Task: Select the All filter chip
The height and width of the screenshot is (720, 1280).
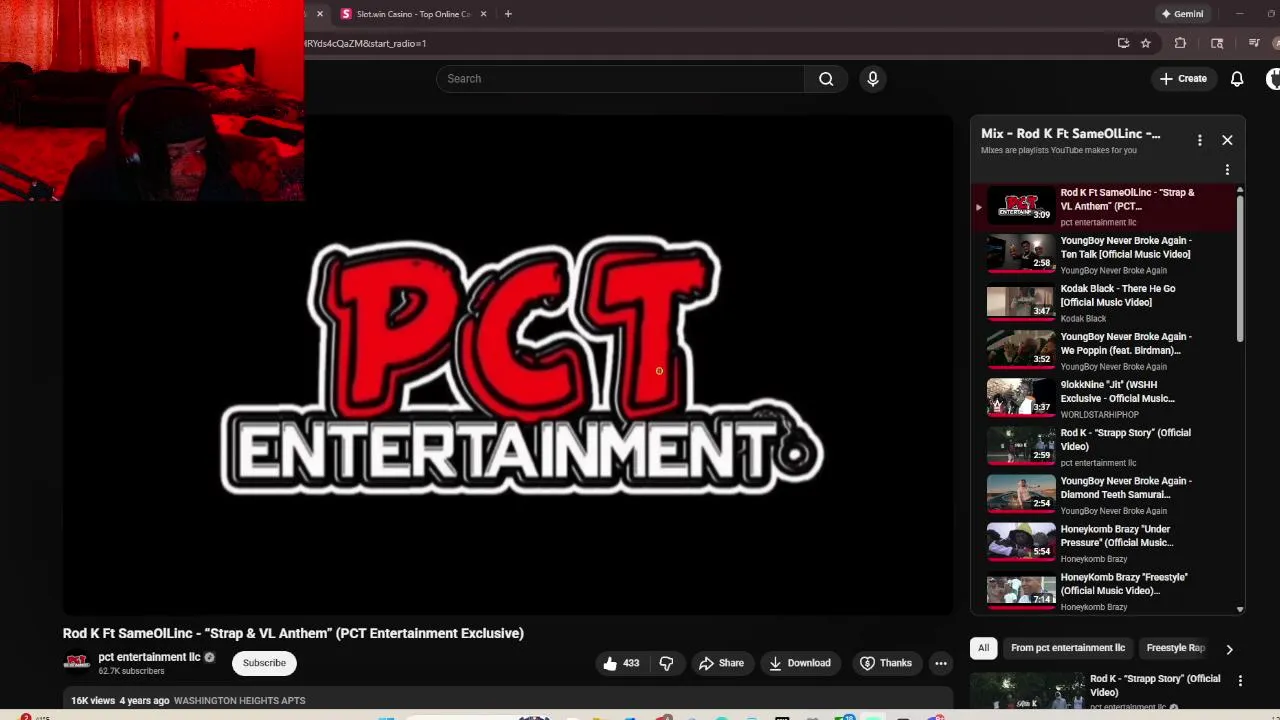Action: coord(983,648)
